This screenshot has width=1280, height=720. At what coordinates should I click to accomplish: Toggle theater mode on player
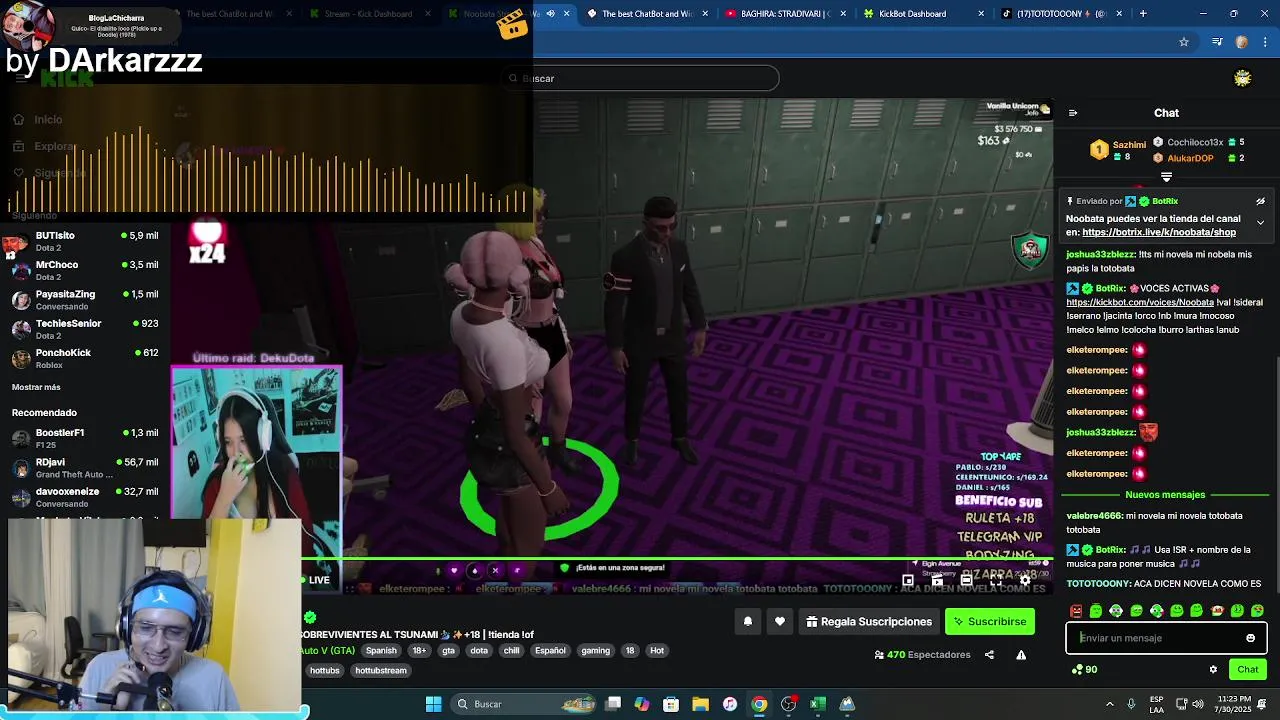pyautogui.click(x=966, y=580)
